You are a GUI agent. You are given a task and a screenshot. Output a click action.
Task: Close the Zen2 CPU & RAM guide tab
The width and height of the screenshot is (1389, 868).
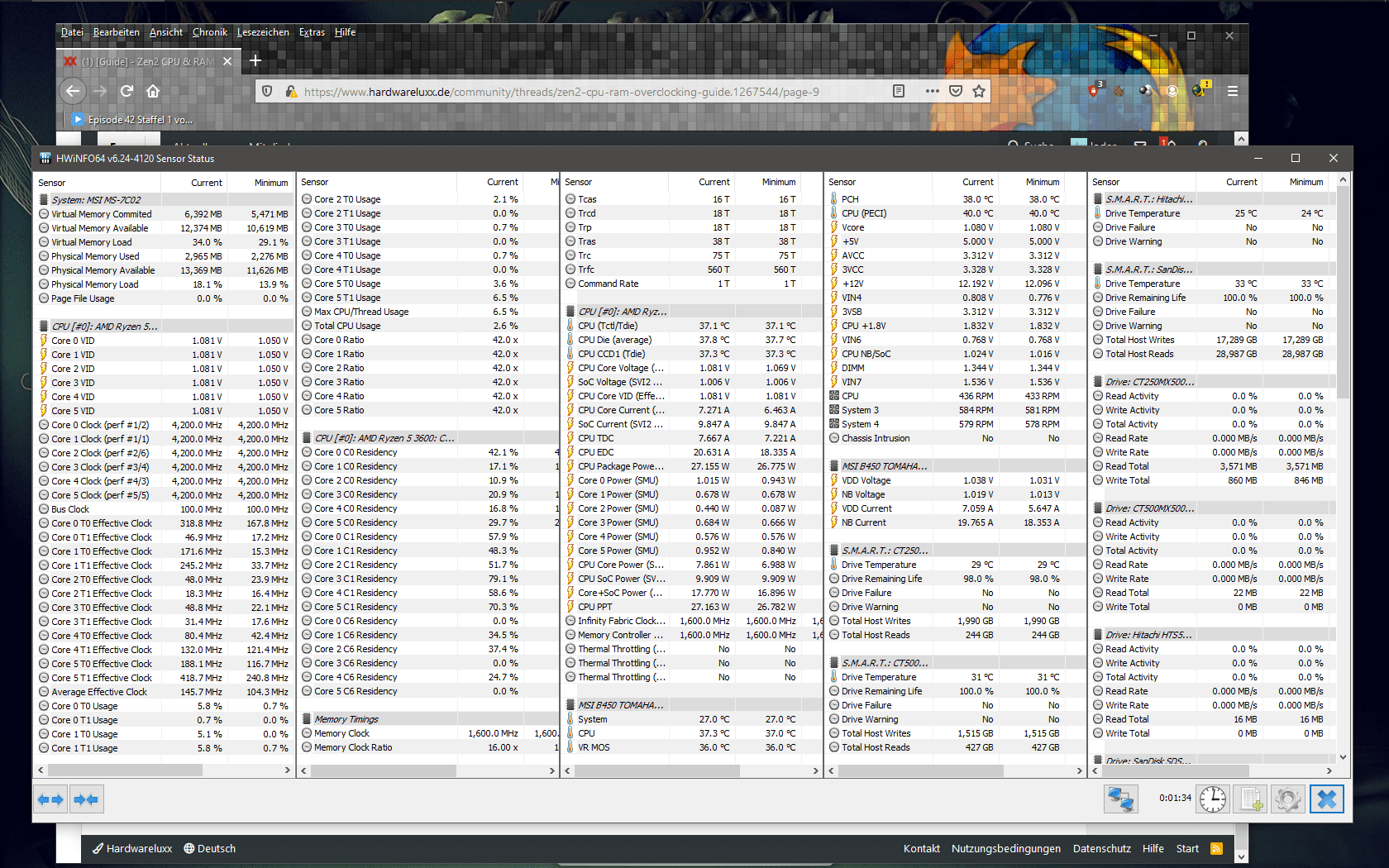227,61
